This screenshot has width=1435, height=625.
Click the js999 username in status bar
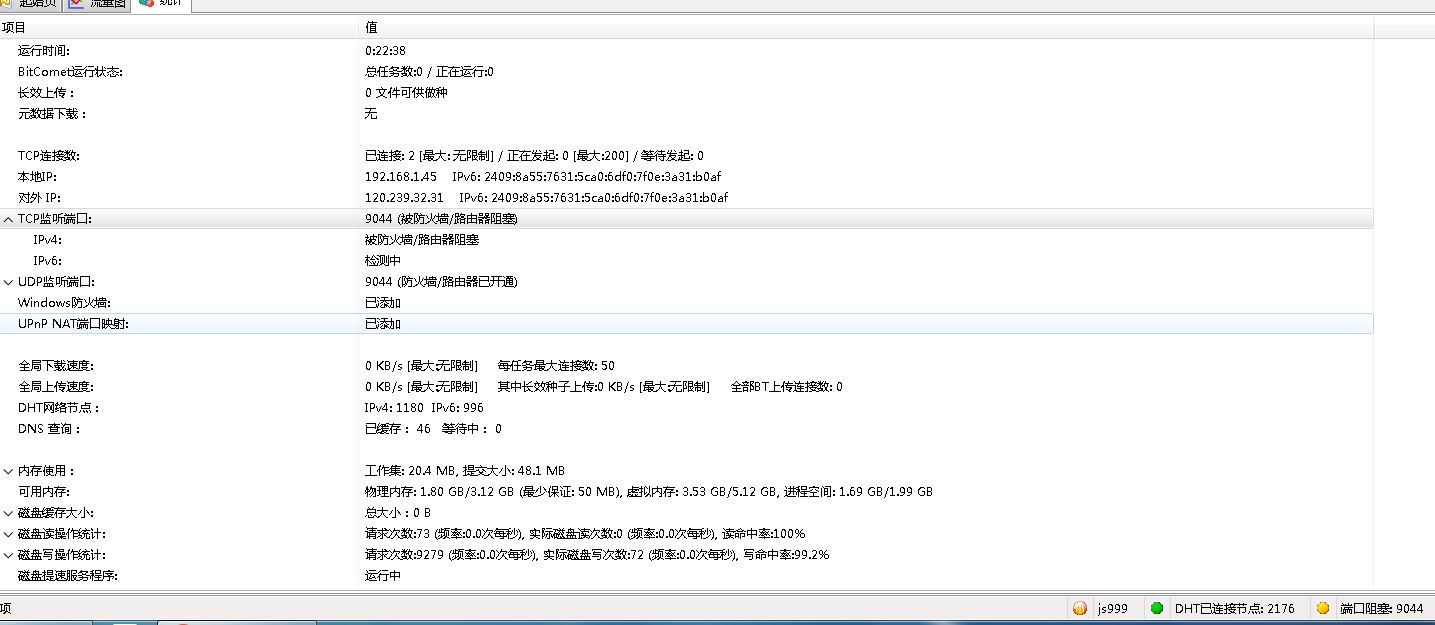click(x=1113, y=608)
